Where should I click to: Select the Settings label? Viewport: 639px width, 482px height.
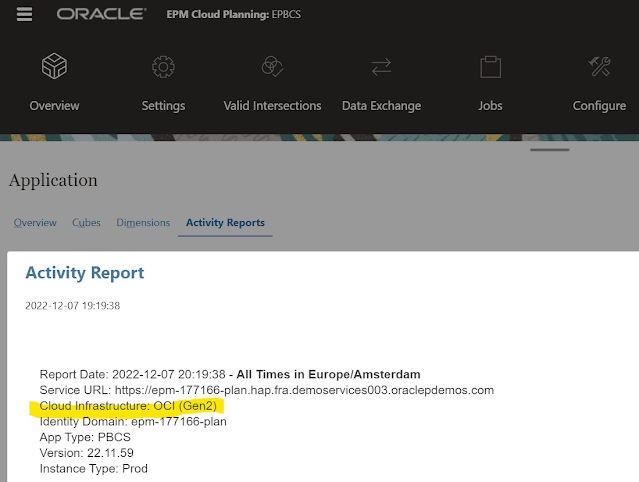point(163,106)
